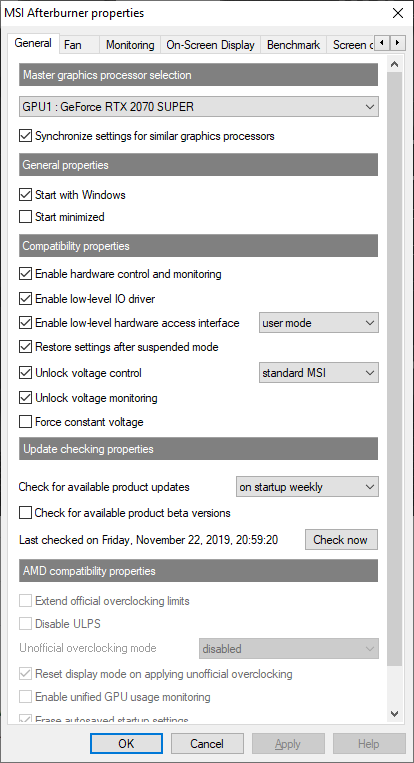Click the tab strip left arrow

(x=382, y=43)
